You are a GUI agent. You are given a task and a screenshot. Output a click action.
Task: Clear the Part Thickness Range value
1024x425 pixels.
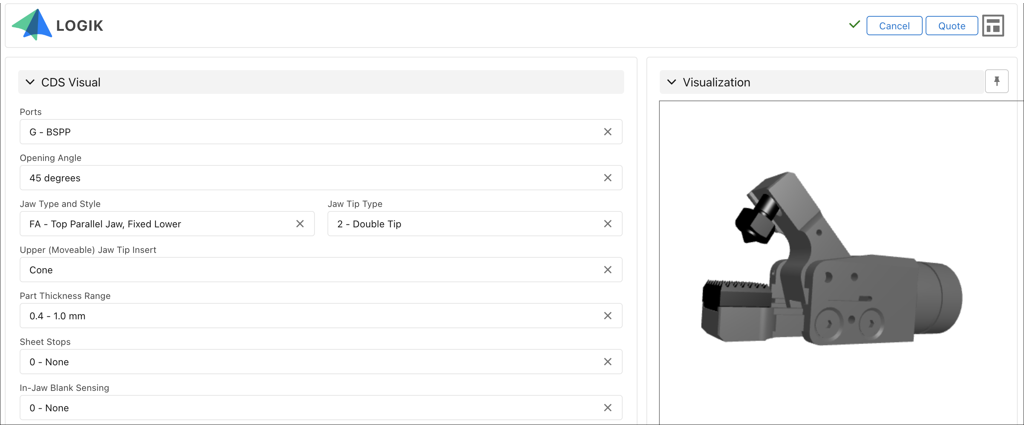[x=607, y=316]
